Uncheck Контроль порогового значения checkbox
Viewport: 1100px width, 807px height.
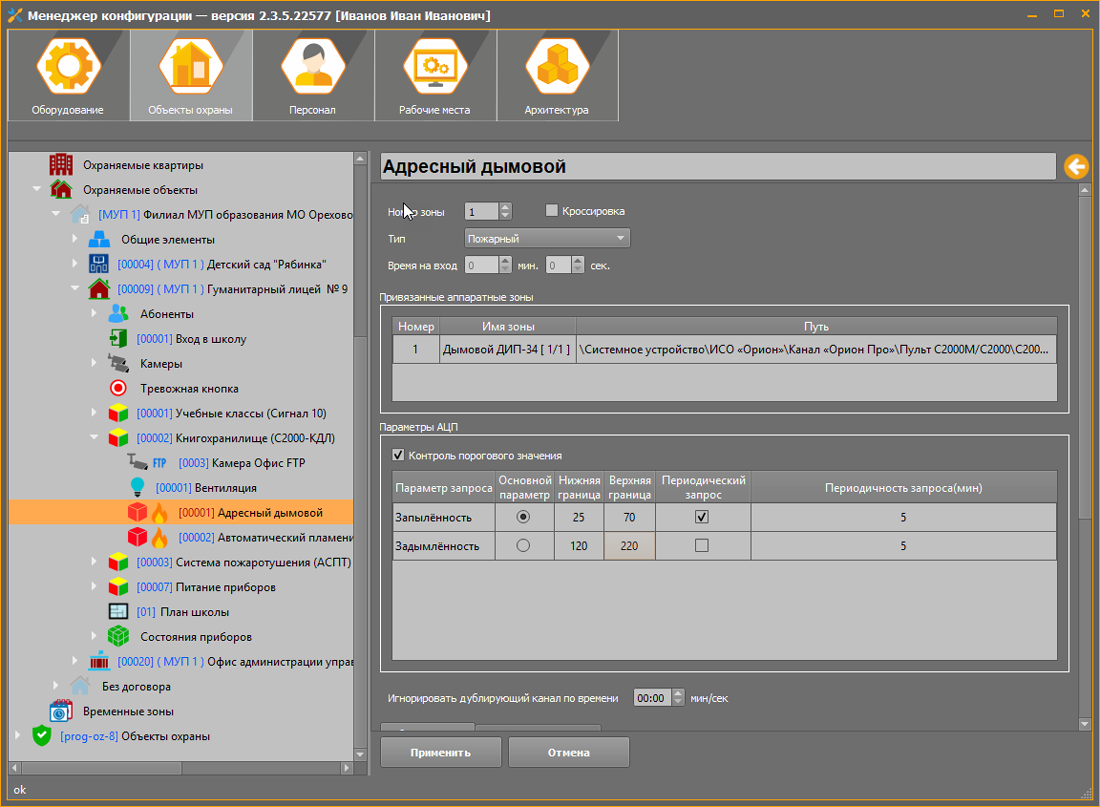point(399,456)
